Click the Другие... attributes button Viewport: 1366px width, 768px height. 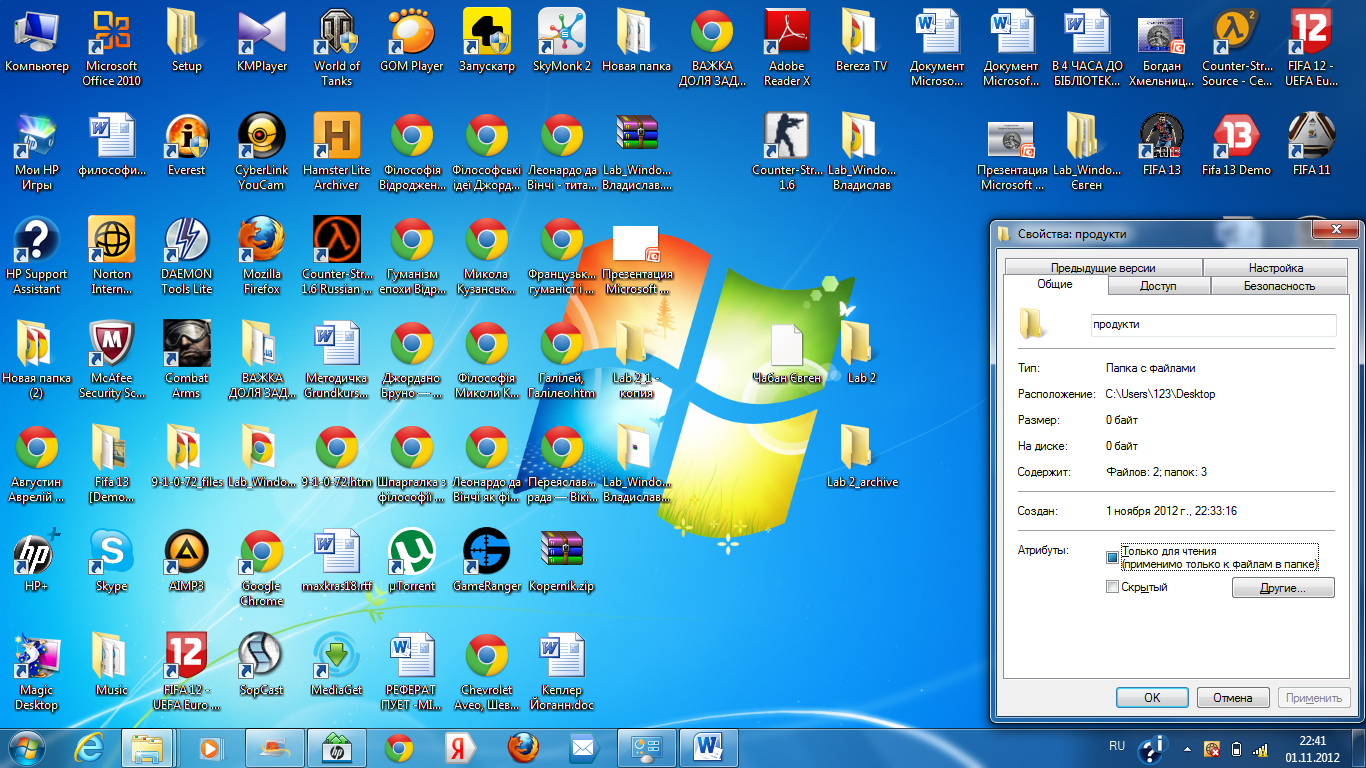1283,588
